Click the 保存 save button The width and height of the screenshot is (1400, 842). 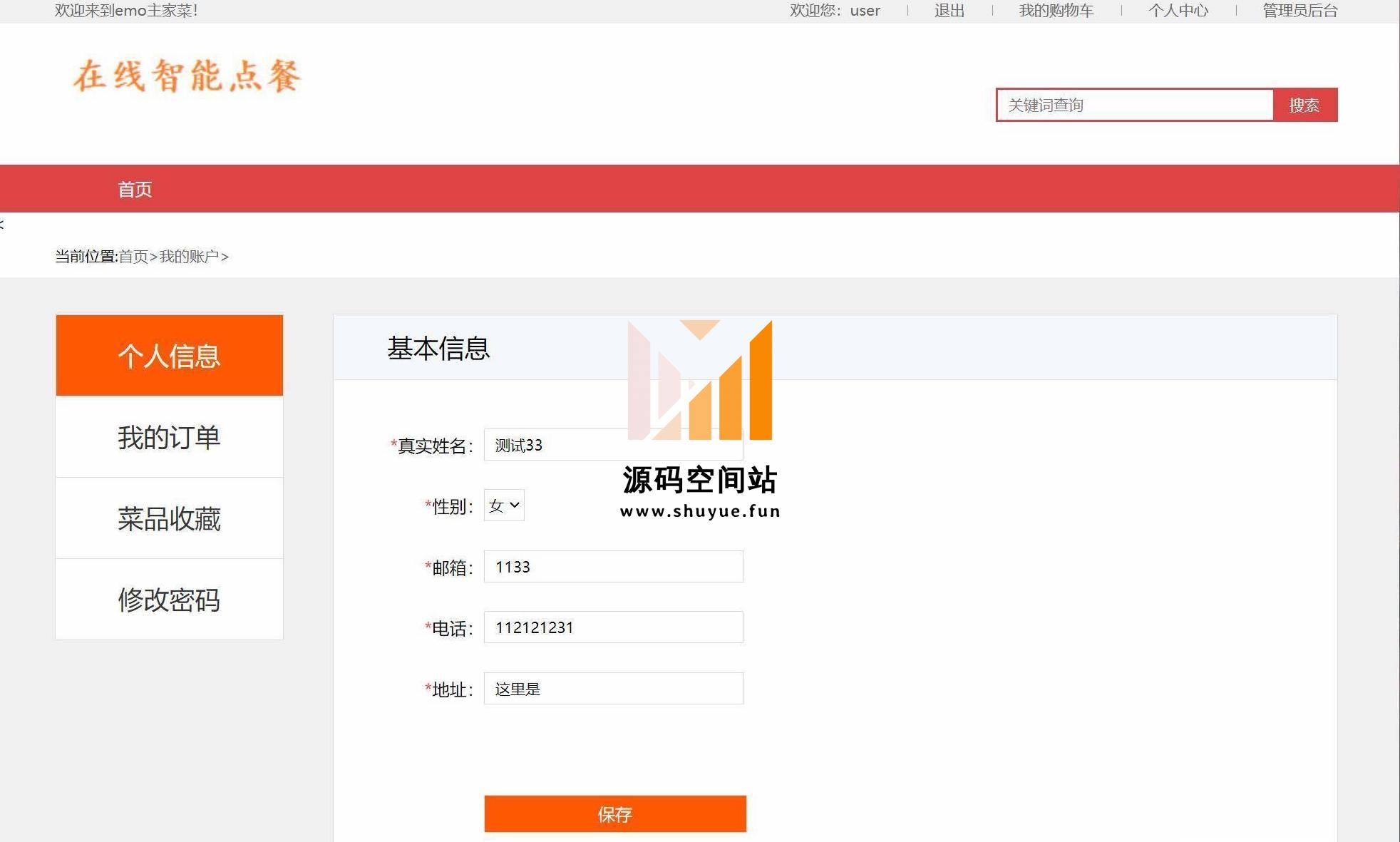[614, 813]
